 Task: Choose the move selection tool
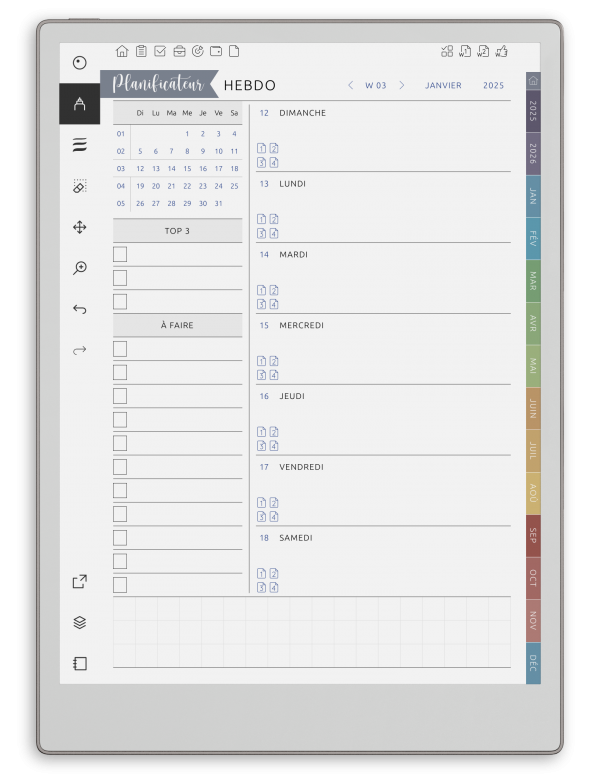[79, 227]
